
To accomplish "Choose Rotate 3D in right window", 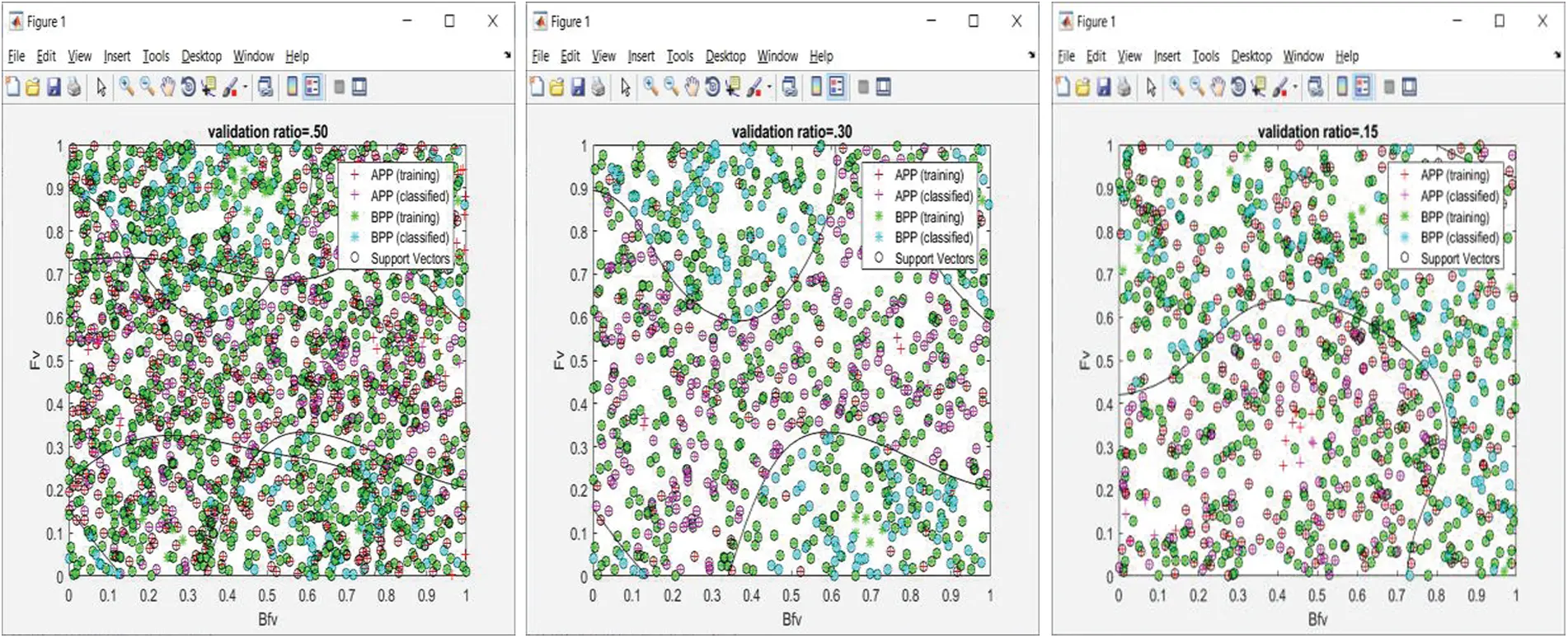I will pyautogui.click(x=1238, y=87).
